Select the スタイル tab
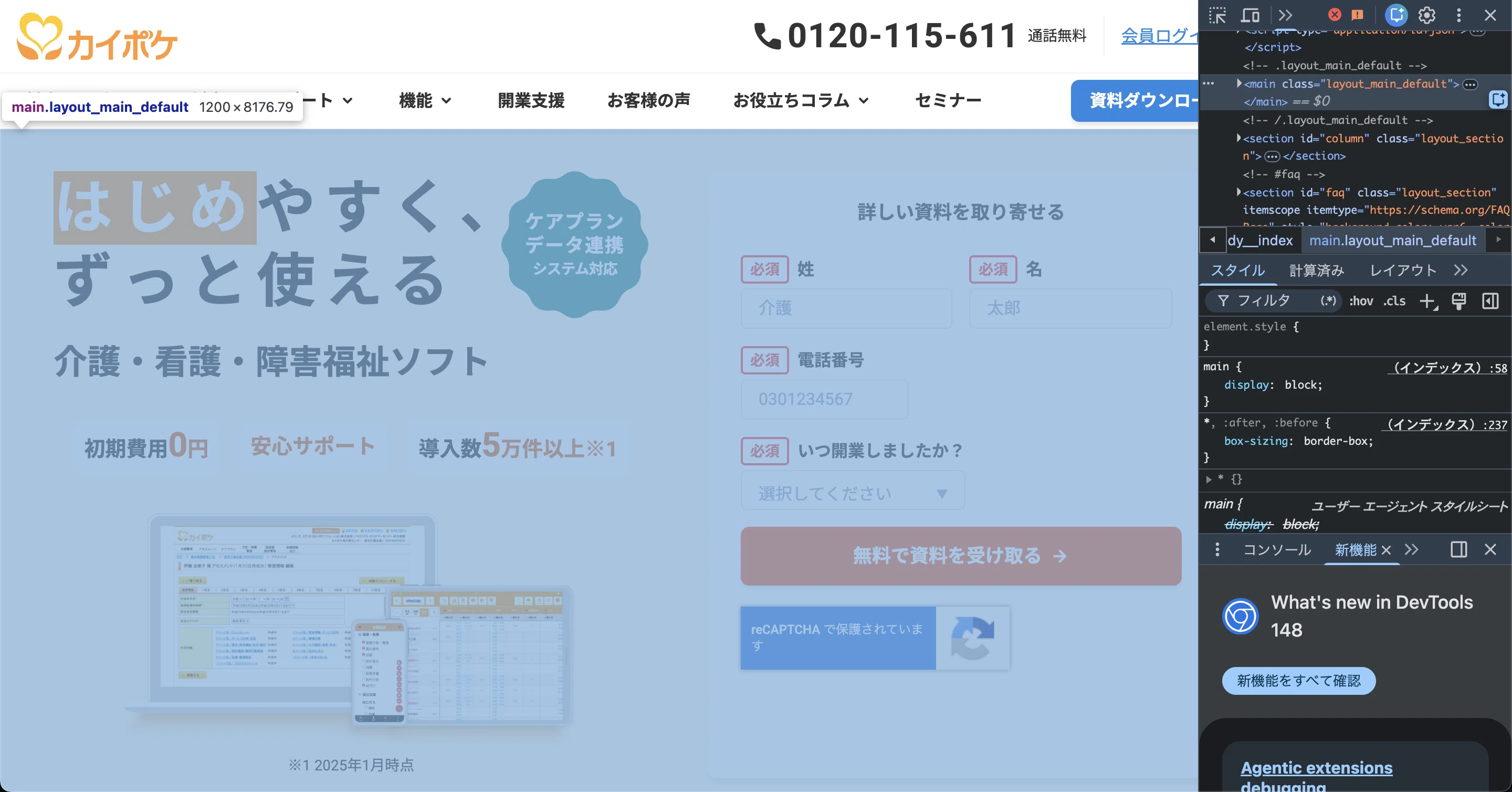Screen dimensions: 1512x792 [x=1238, y=270]
